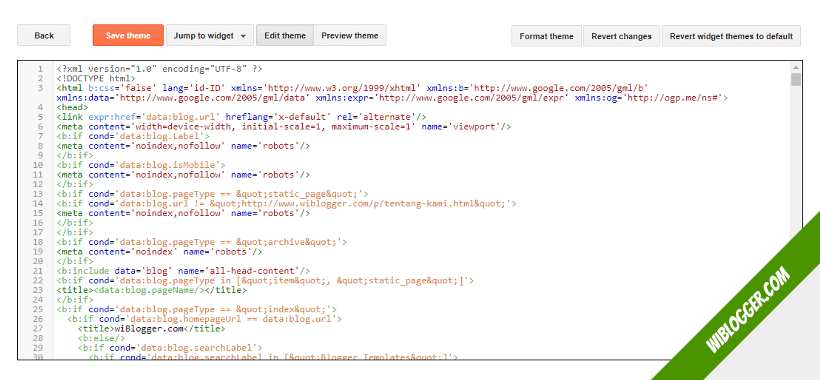
Task: Save the theme with the orange button
Action: coord(128,36)
